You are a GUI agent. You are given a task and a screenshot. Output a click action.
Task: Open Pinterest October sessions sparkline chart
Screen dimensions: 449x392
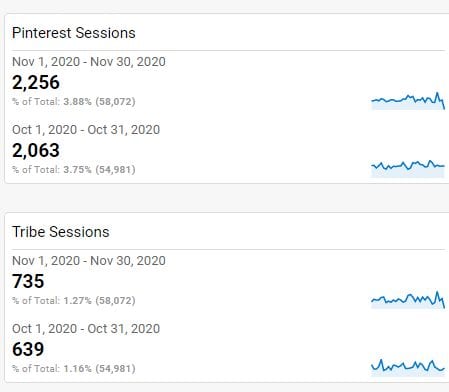408,169
